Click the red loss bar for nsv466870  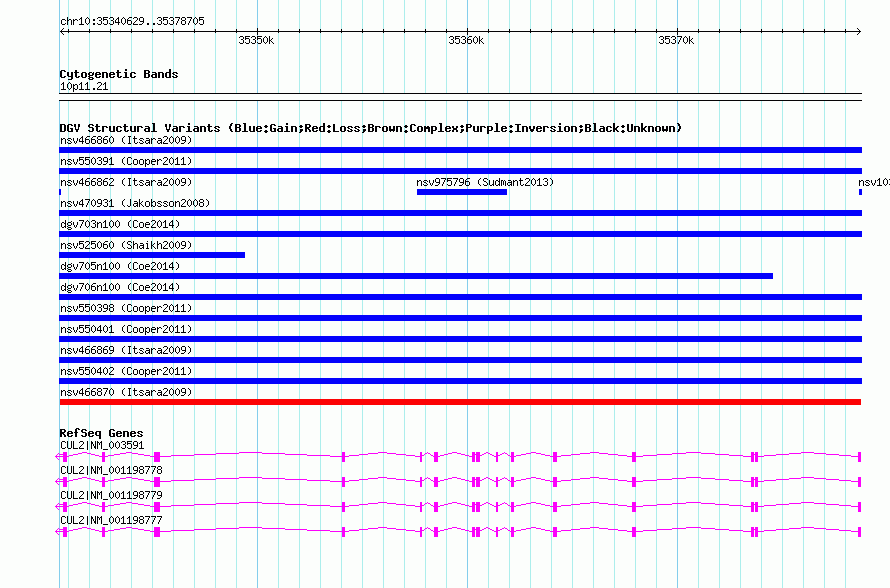pos(460,402)
